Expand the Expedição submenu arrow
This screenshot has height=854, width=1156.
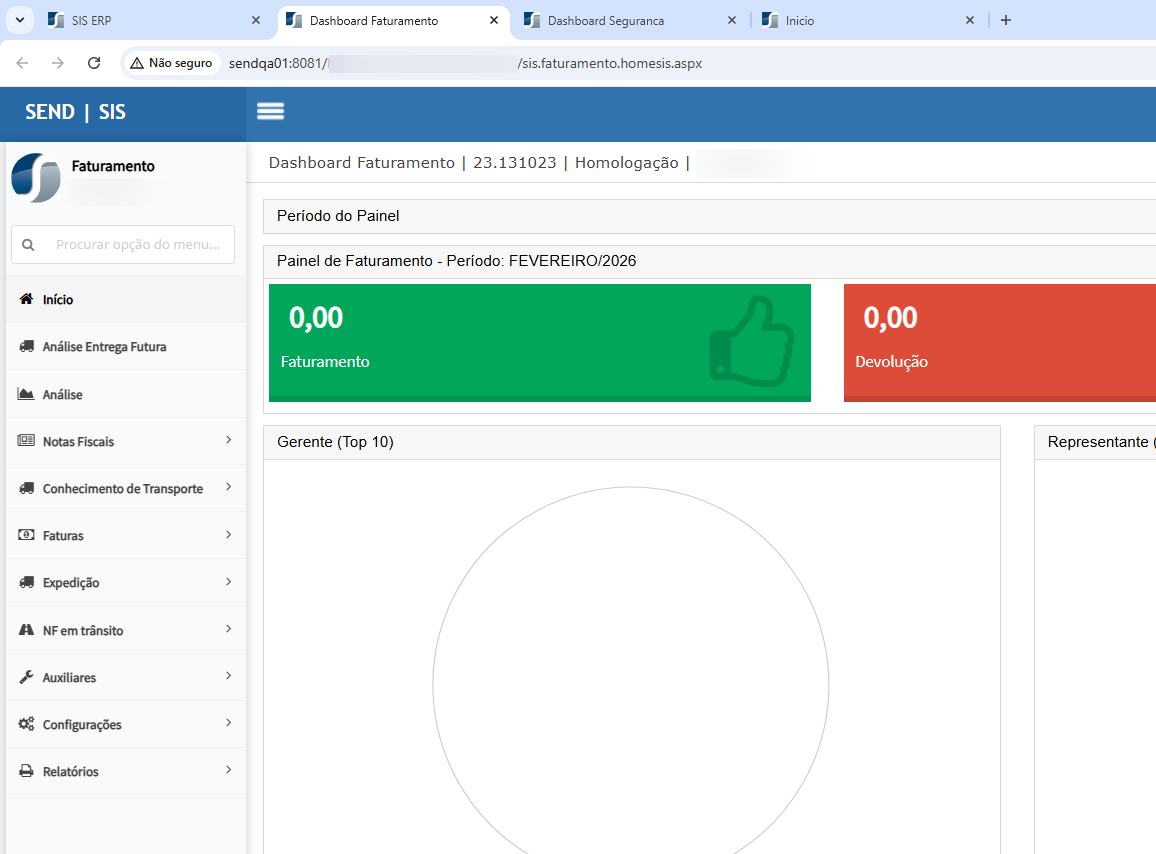coord(228,582)
